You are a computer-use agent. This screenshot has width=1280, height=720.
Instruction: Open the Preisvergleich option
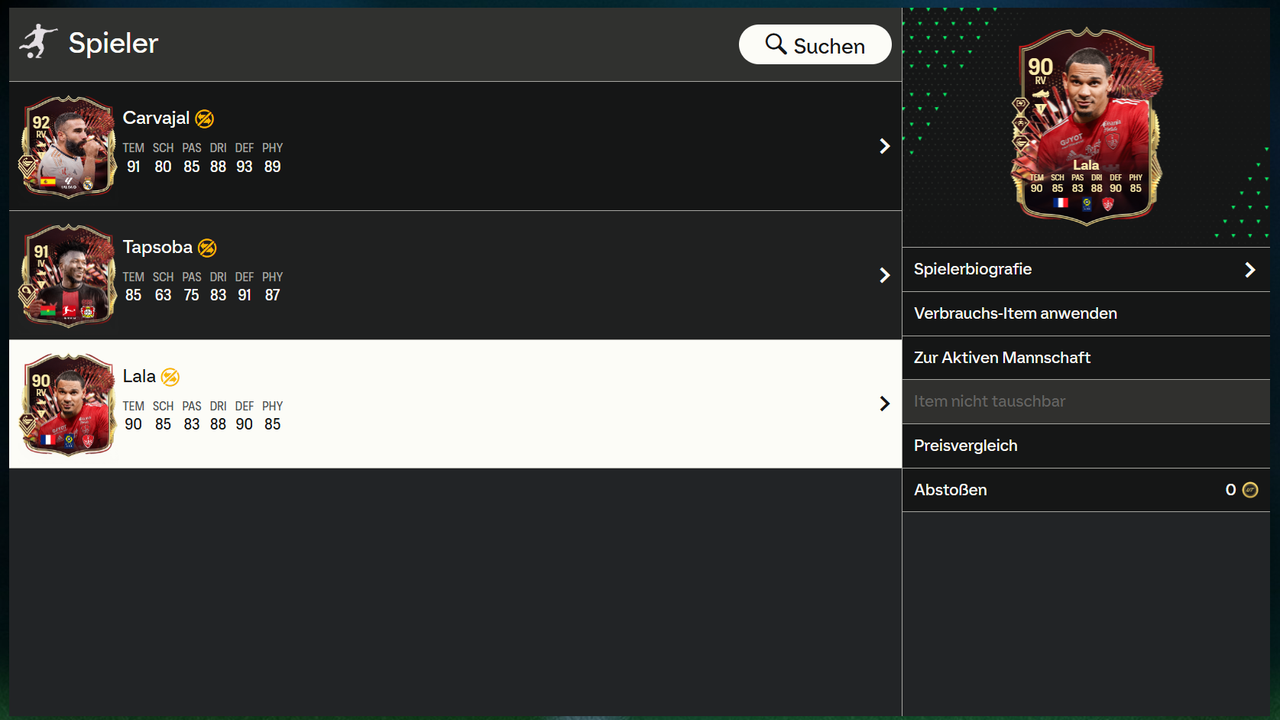coord(965,446)
